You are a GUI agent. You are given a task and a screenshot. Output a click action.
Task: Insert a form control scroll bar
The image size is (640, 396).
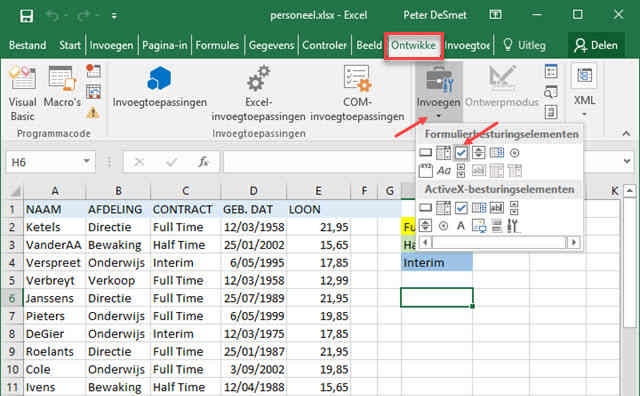coord(461,171)
